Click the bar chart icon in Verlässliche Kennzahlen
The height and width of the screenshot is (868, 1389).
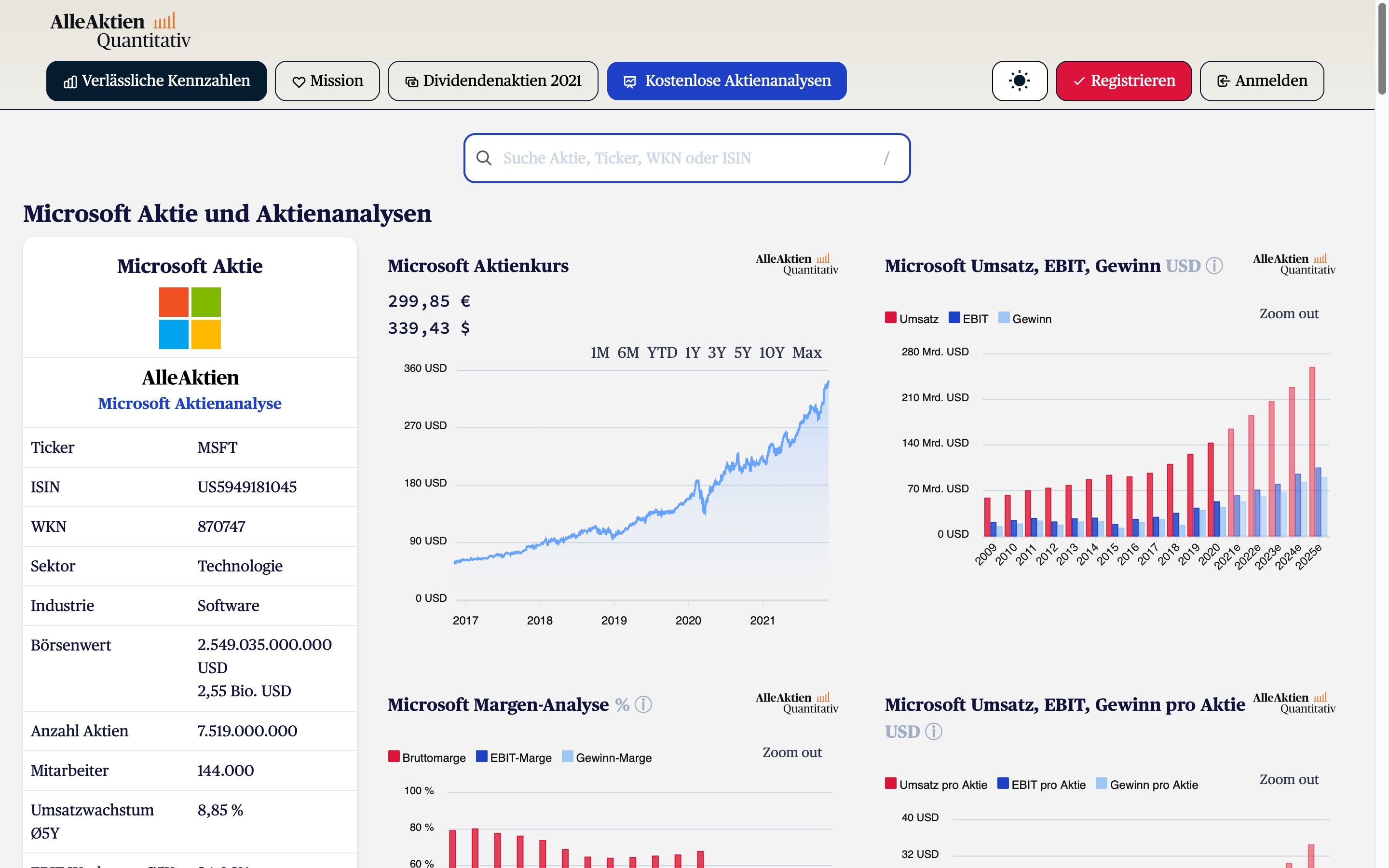click(x=70, y=82)
